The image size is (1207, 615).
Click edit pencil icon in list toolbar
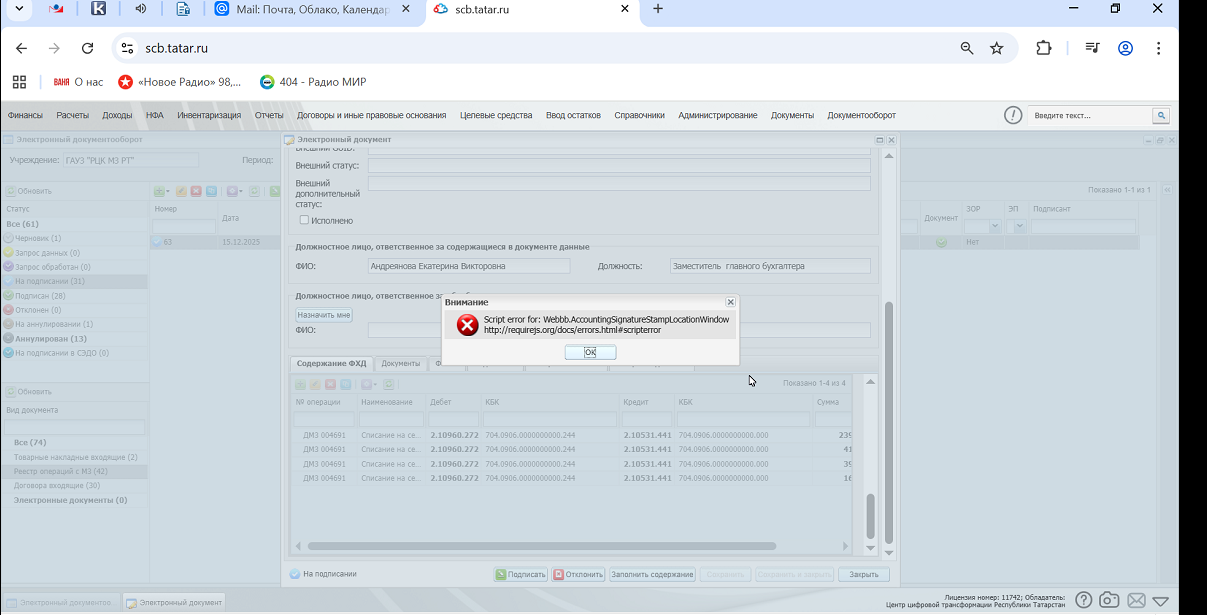[x=181, y=191]
